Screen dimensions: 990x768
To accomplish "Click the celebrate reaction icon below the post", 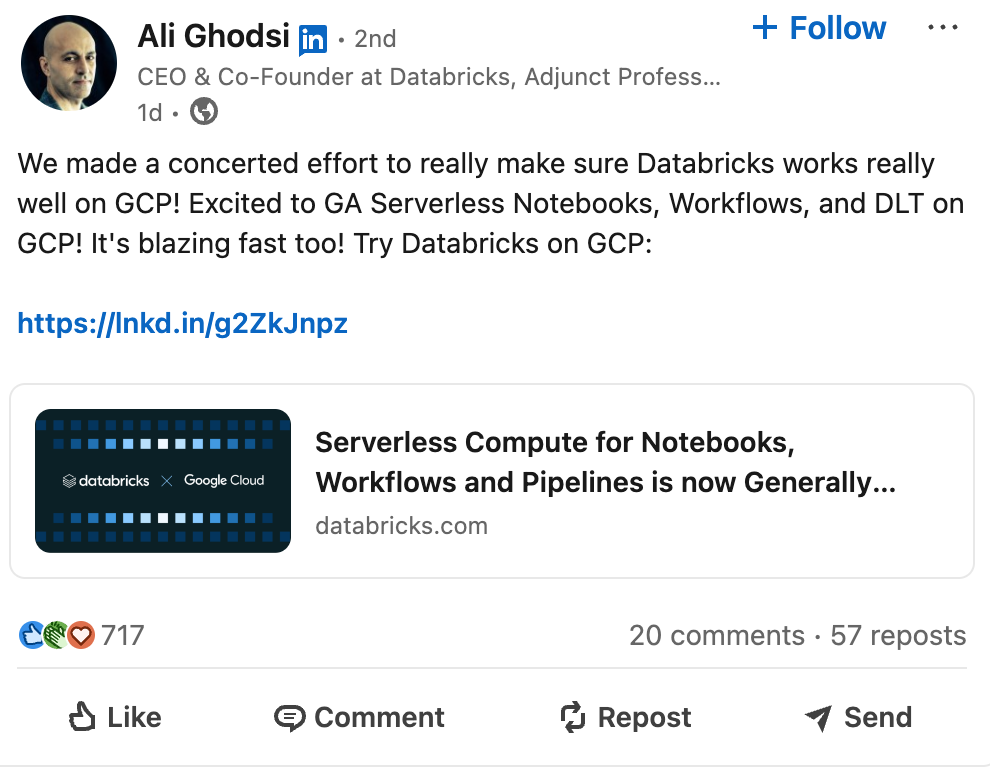I will (x=55, y=634).
